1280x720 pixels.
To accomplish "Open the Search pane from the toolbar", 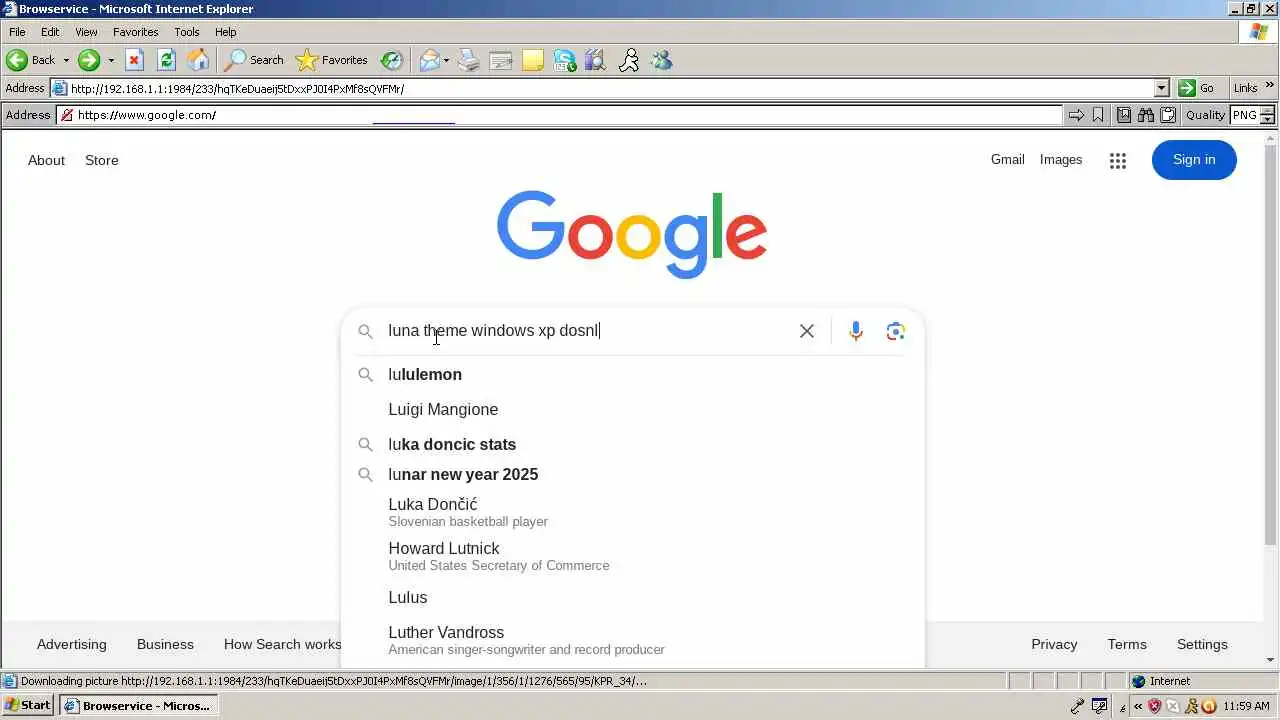I will (x=254, y=60).
